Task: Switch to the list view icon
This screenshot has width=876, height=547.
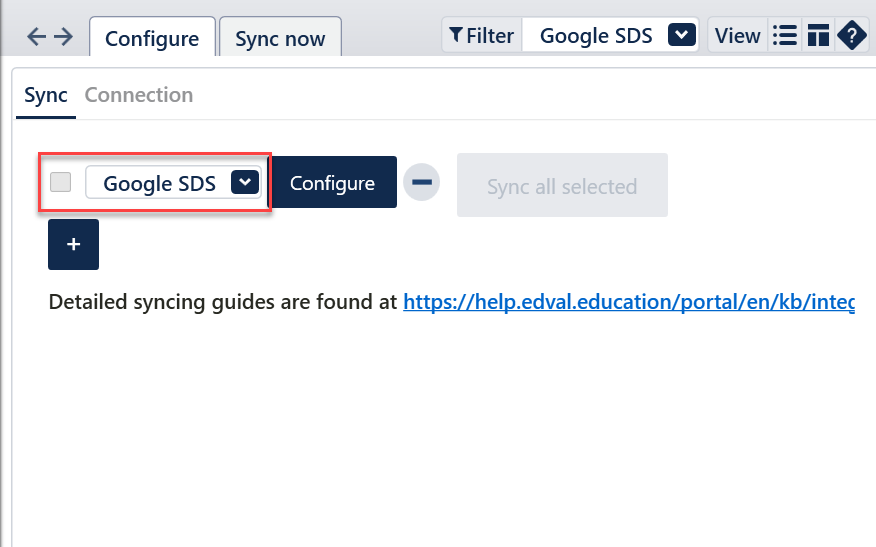Action: click(785, 36)
